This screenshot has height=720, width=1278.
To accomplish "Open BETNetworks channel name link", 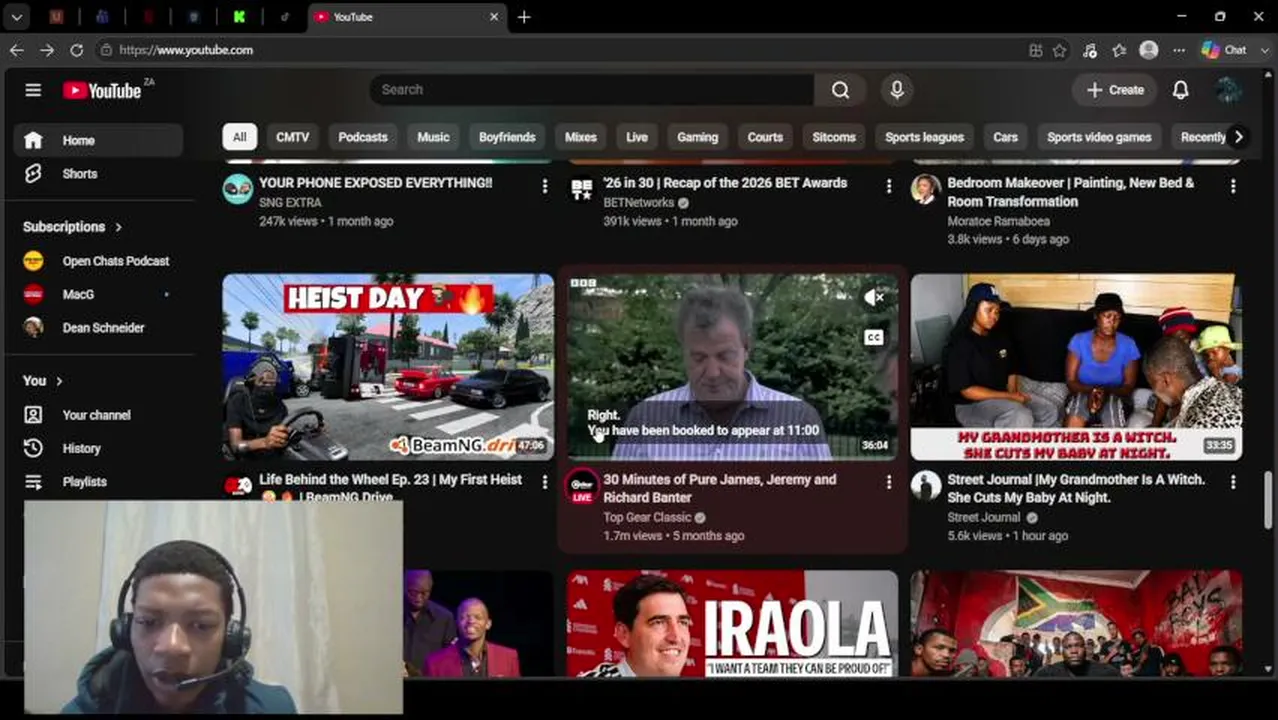I will tap(639, 203).
